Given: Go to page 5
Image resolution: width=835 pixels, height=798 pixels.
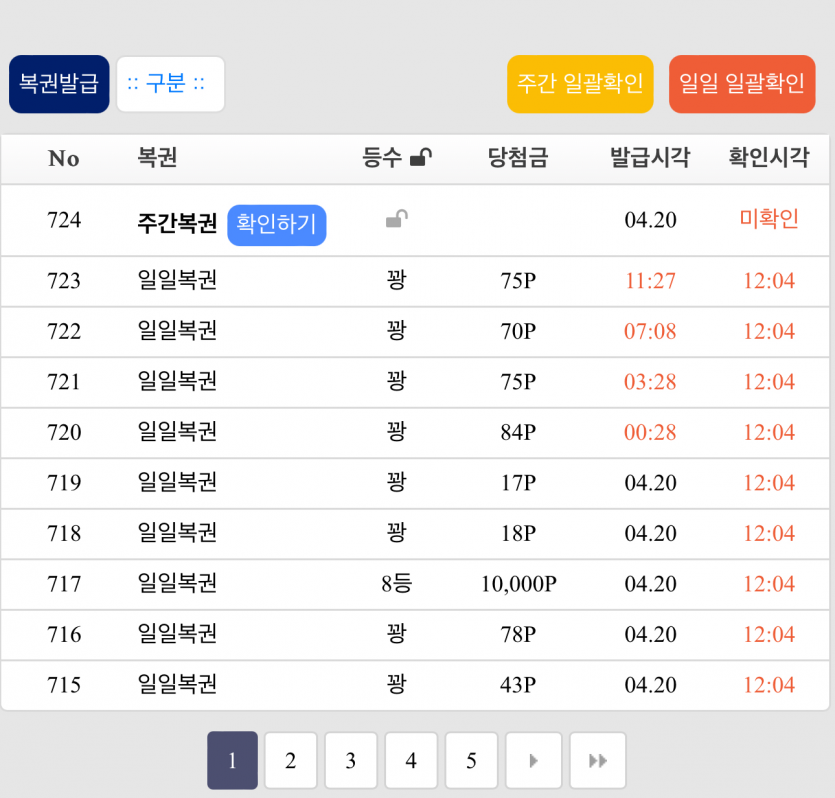Looking at the screenshot, I should tap(471, 761).
